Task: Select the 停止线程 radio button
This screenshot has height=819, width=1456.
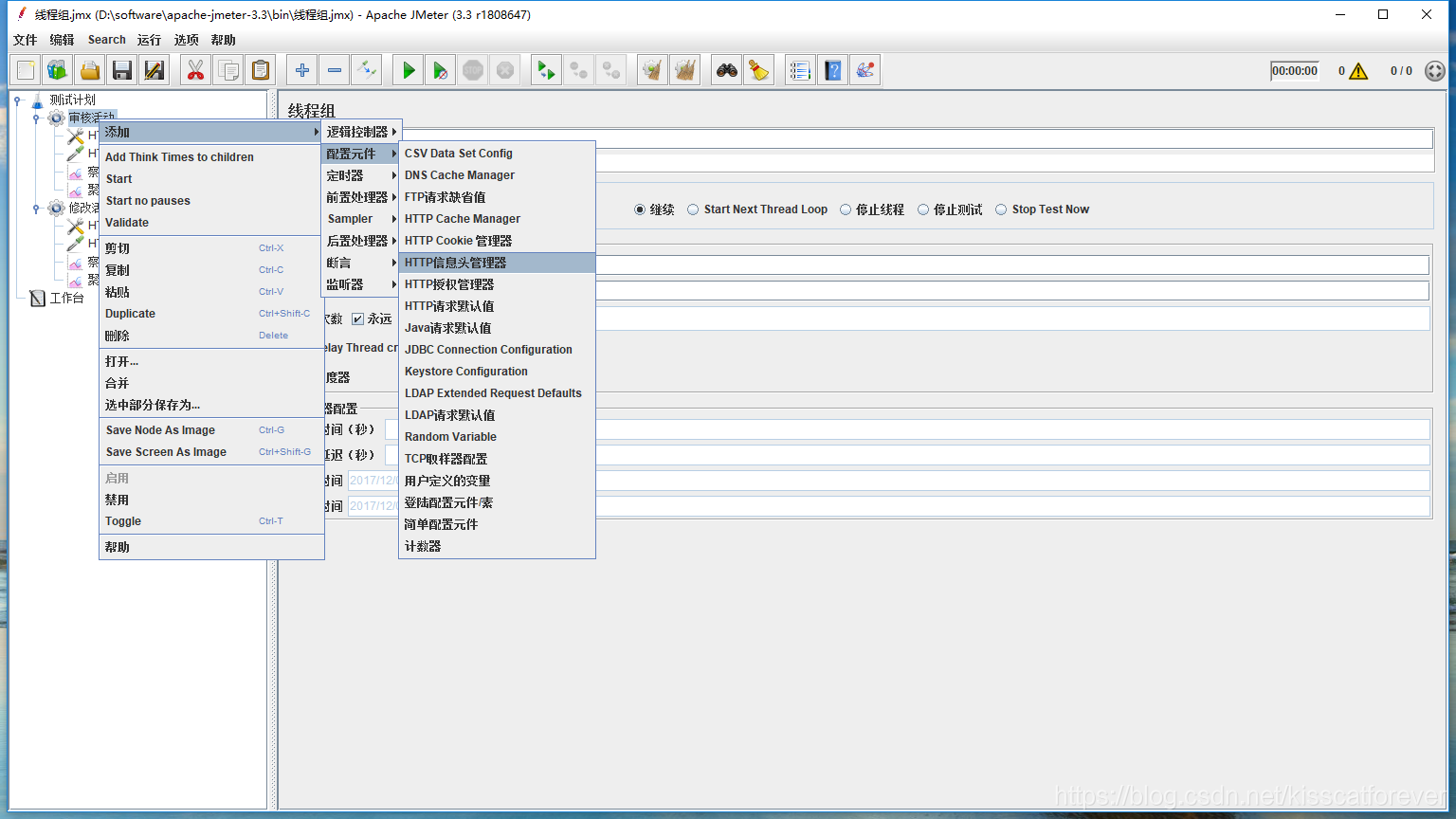Action: point(846,209)
